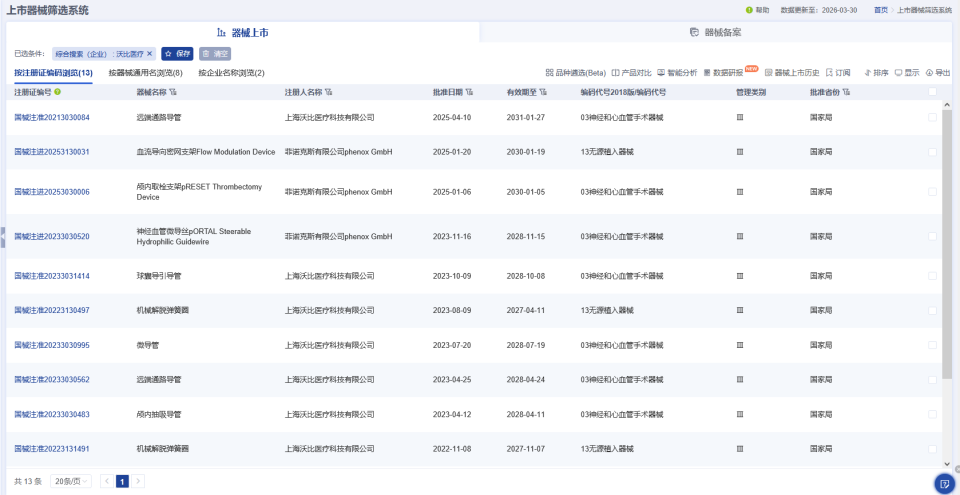Screen dimensions: 960x495
Task: Remove the 沃比医疗 filter tag
Action: tap(150, 54)
